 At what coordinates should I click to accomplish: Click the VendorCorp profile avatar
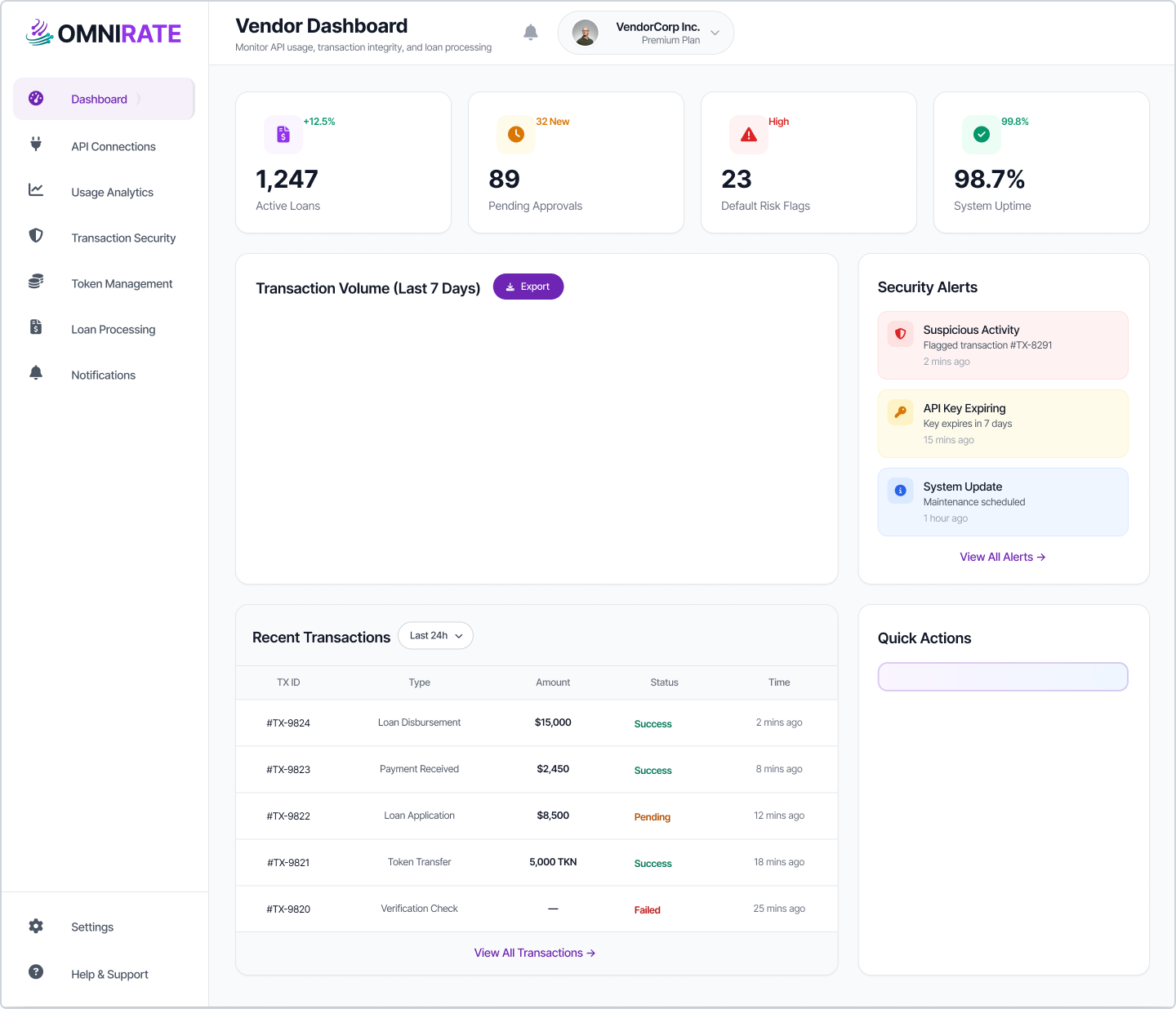click(585, 33)
